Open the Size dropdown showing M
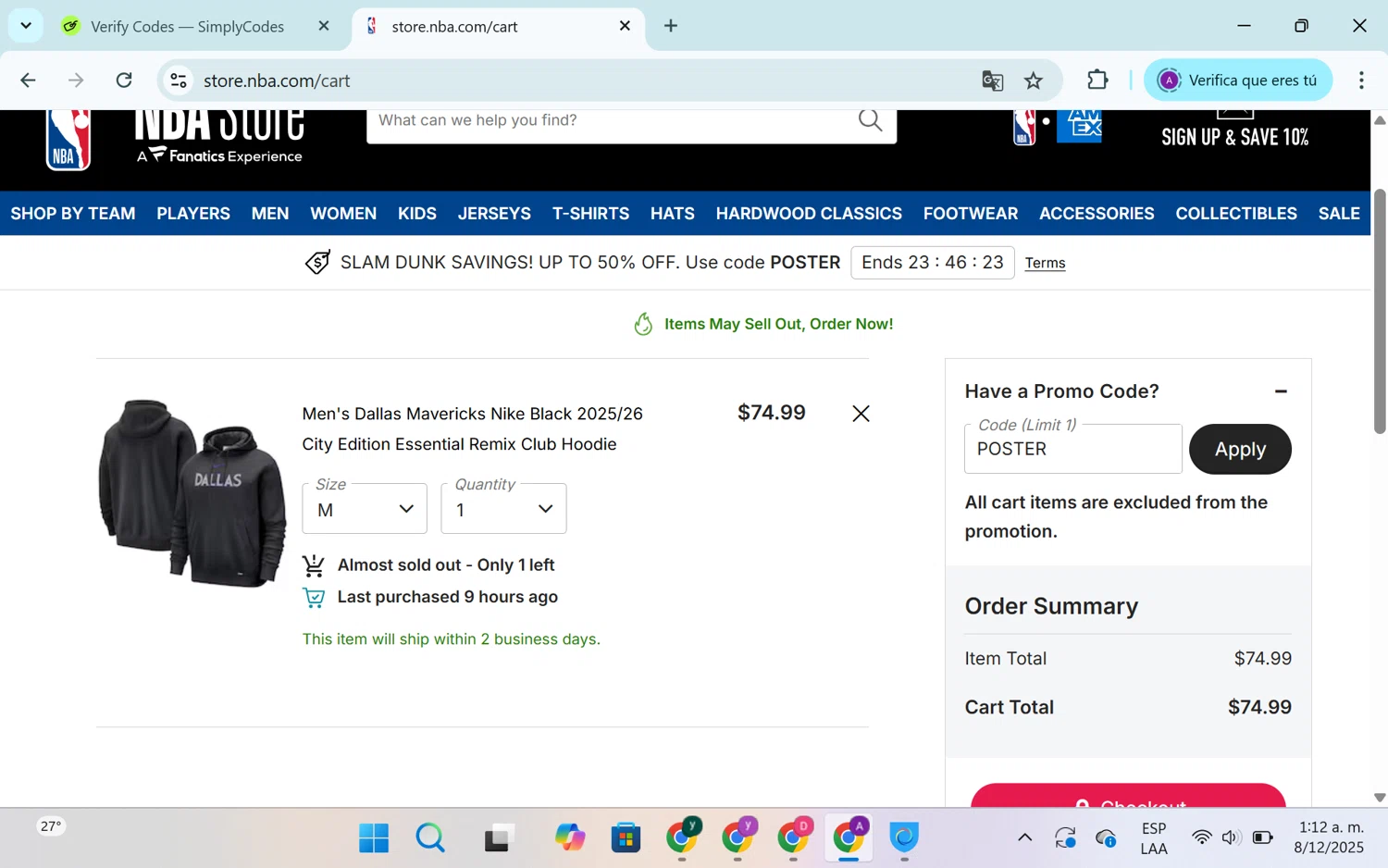 pyautogui.click(x=365, y=508)
